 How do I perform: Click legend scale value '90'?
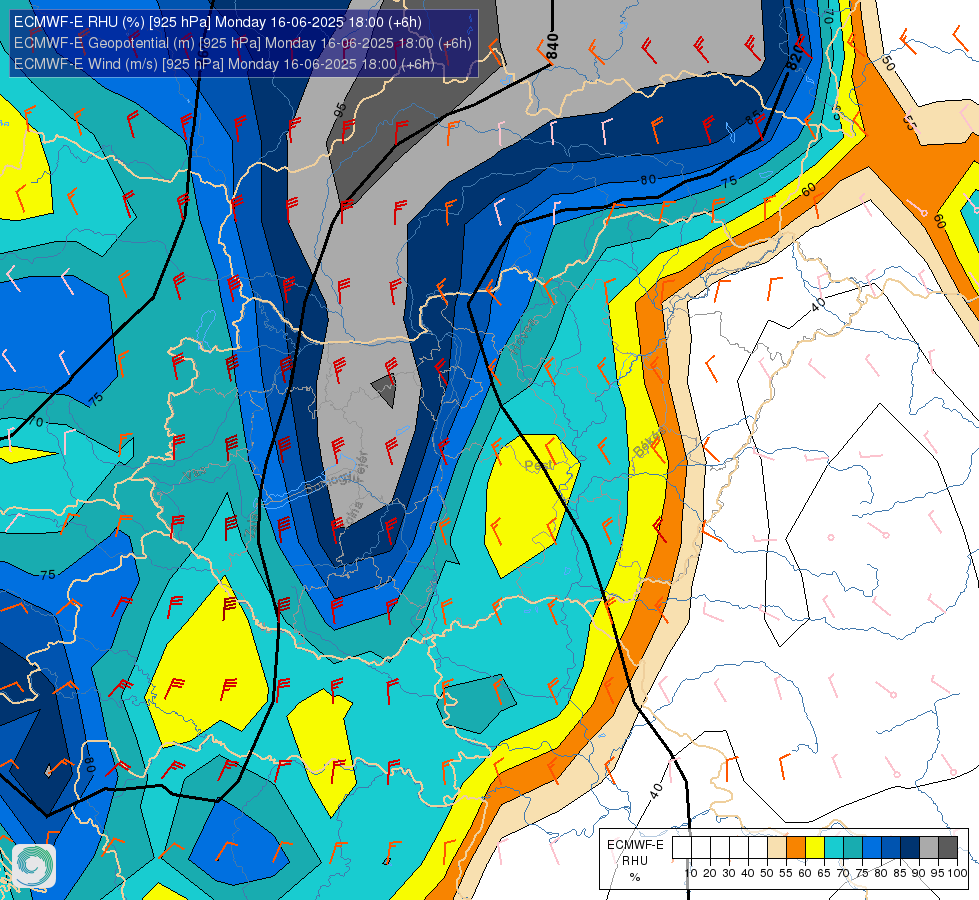(918, 873)
